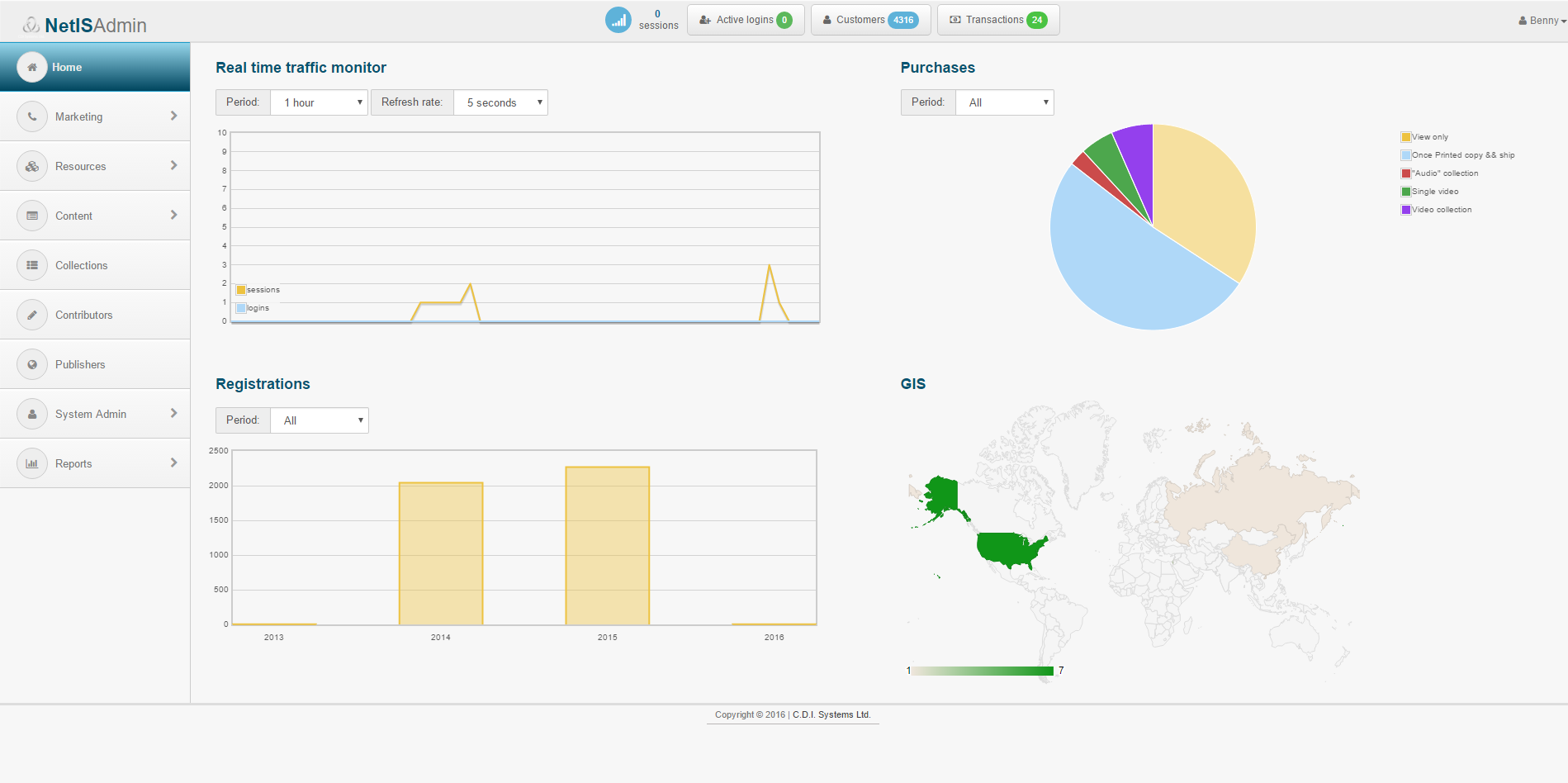Click the Active logins button

(x=746, y=20)
